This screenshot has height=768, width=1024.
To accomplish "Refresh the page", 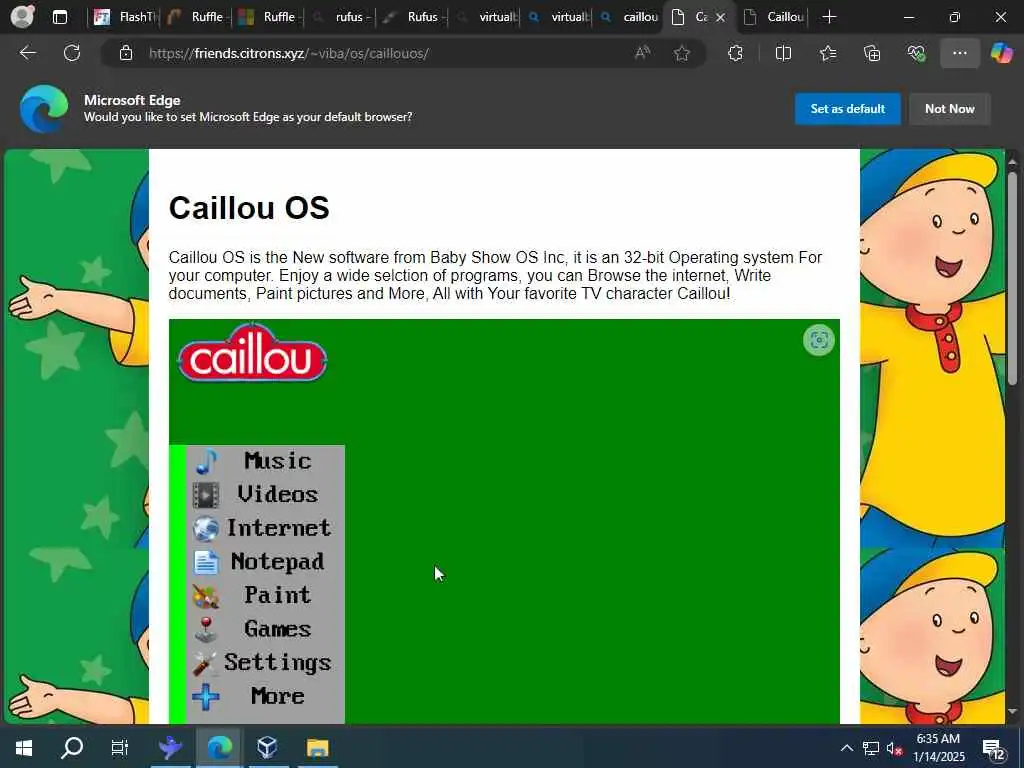I will point(72,53).
